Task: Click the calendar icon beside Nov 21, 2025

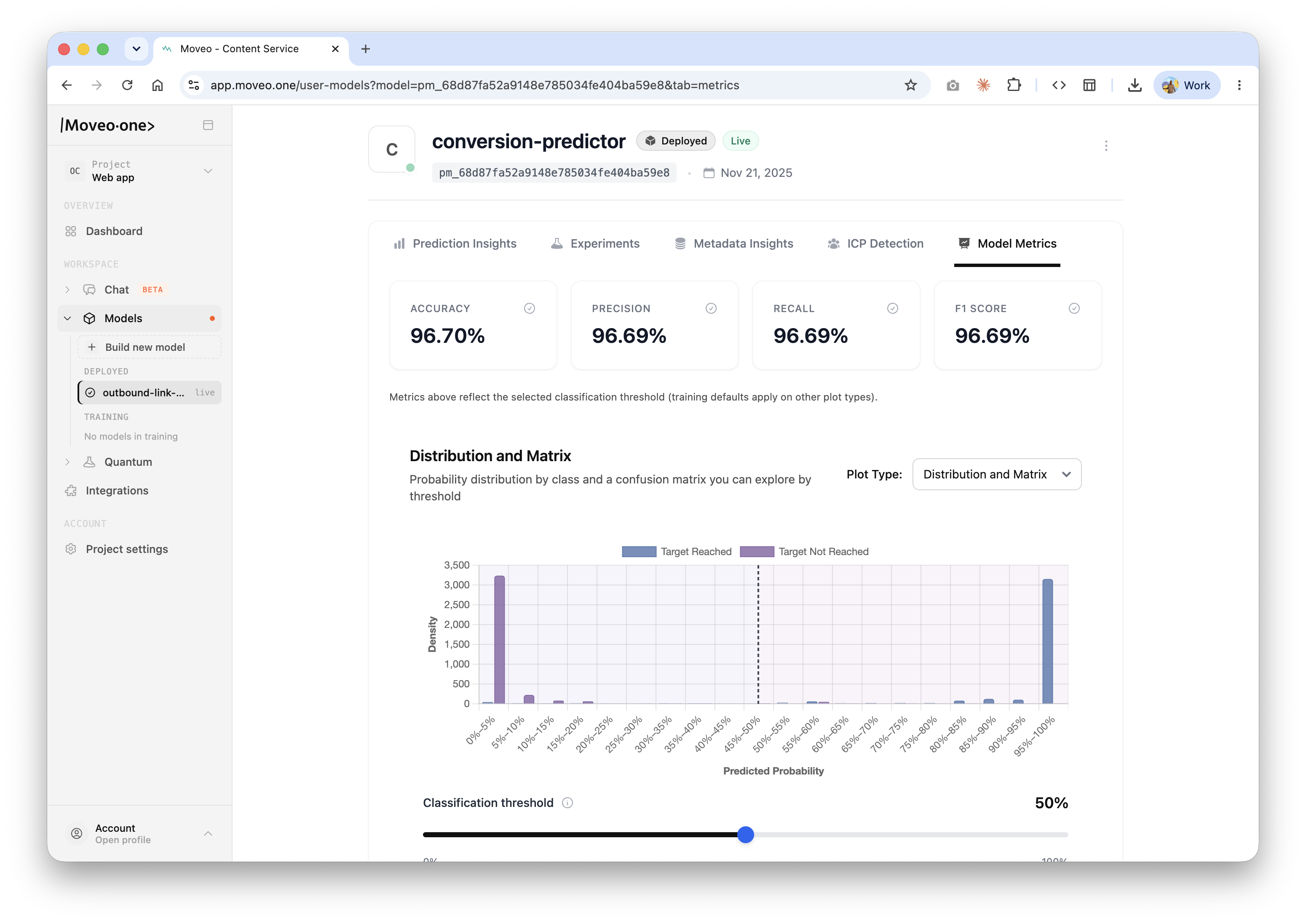Action: pos(709,173)
